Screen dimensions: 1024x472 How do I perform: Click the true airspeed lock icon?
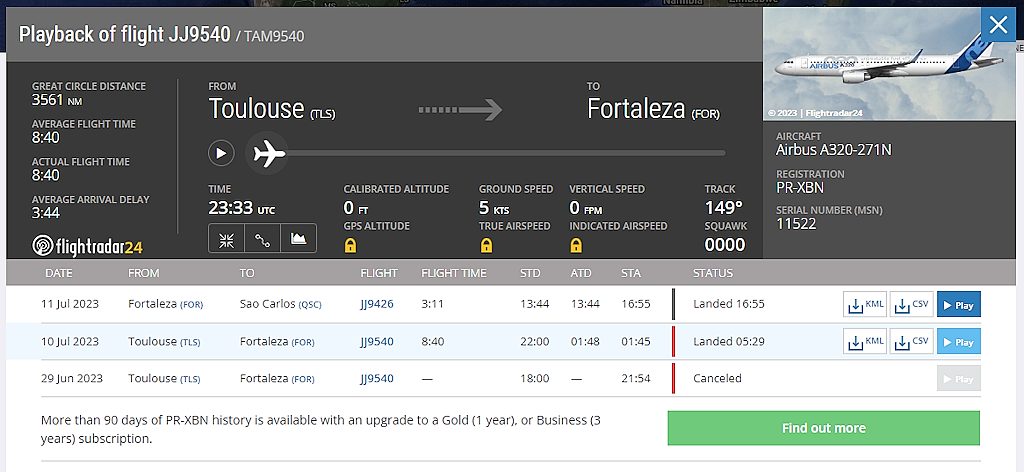(486, 245)
